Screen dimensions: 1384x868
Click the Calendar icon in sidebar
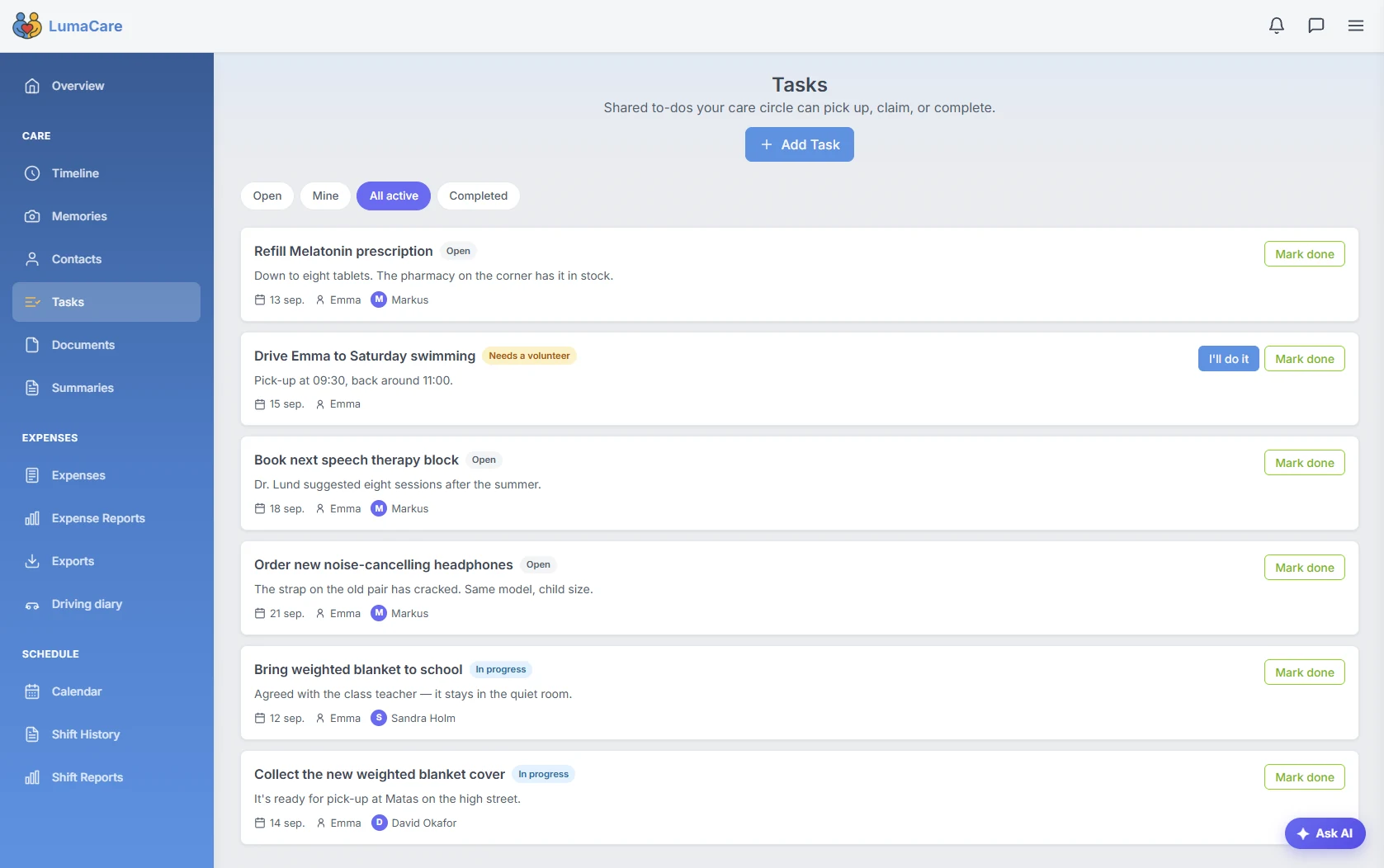coord(32,691)
